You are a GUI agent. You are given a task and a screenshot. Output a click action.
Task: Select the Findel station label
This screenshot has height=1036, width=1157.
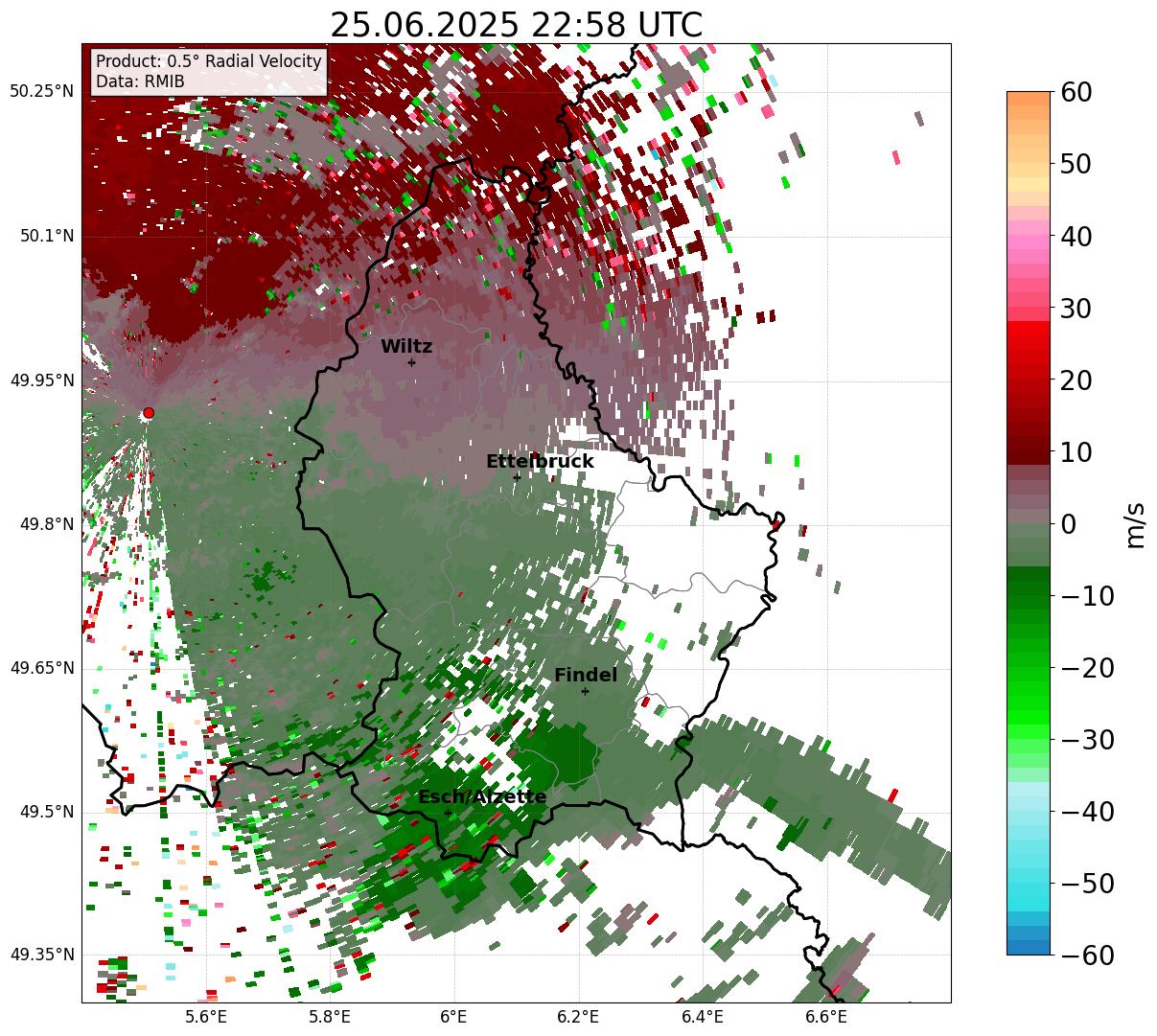[x=586, y=676]
